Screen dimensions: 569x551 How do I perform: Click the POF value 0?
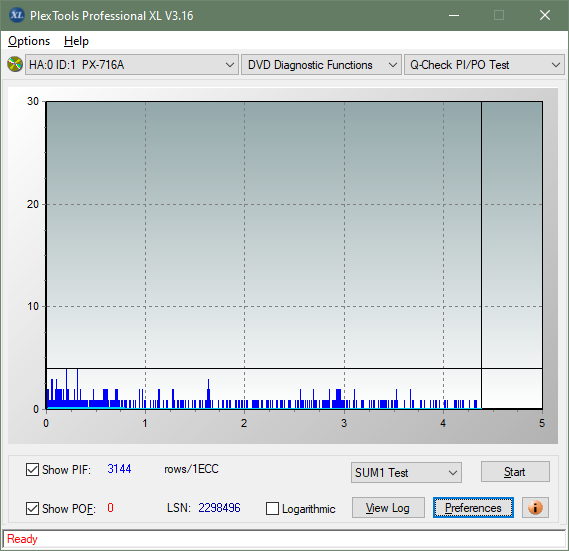coord(110,507)
